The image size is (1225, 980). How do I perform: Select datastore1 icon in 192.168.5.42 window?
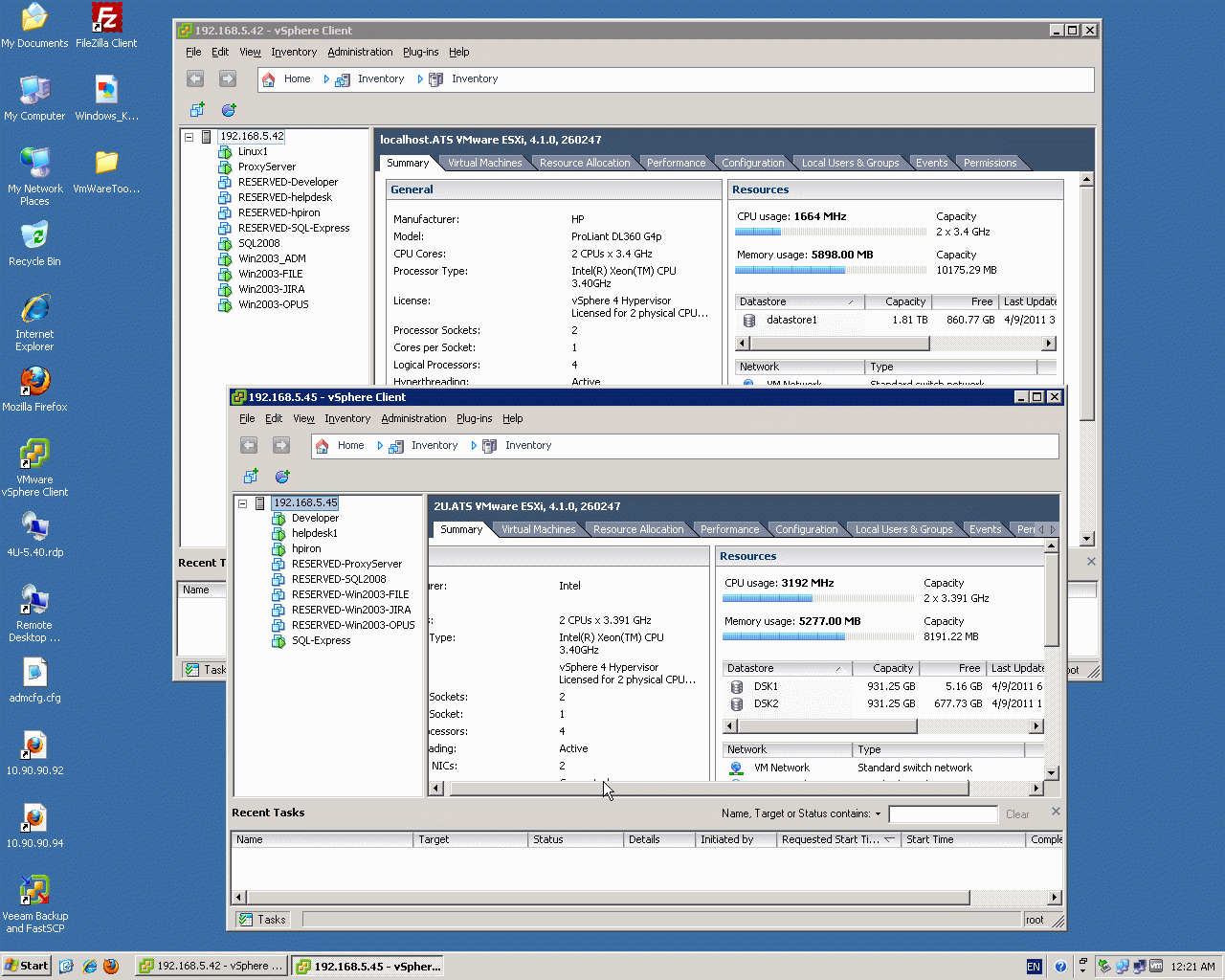[x=749, y=320]
